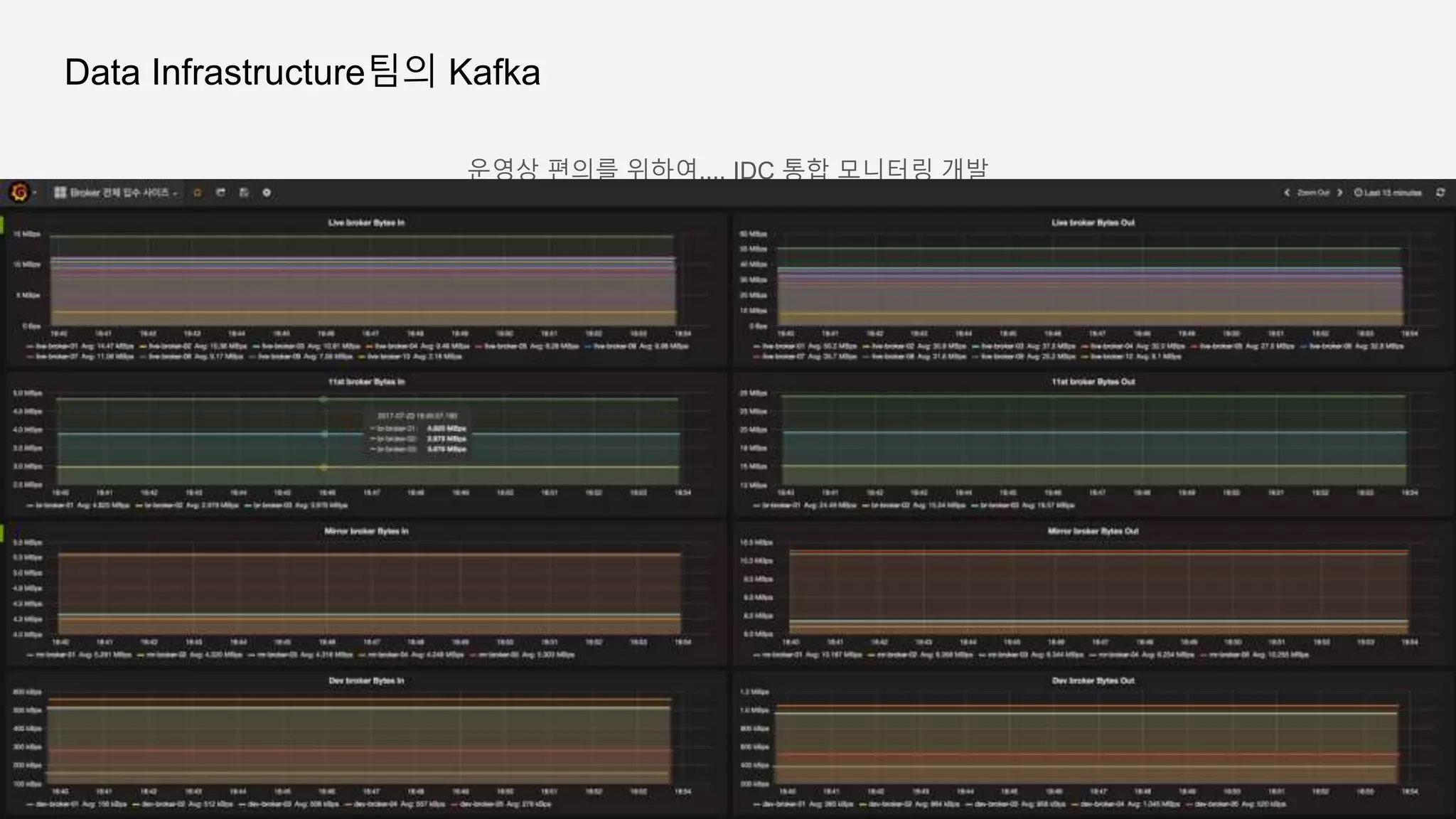This screenshot has height=819, width=1456.
Task: Shift time range backward arrow
Action: [1286, 193]
